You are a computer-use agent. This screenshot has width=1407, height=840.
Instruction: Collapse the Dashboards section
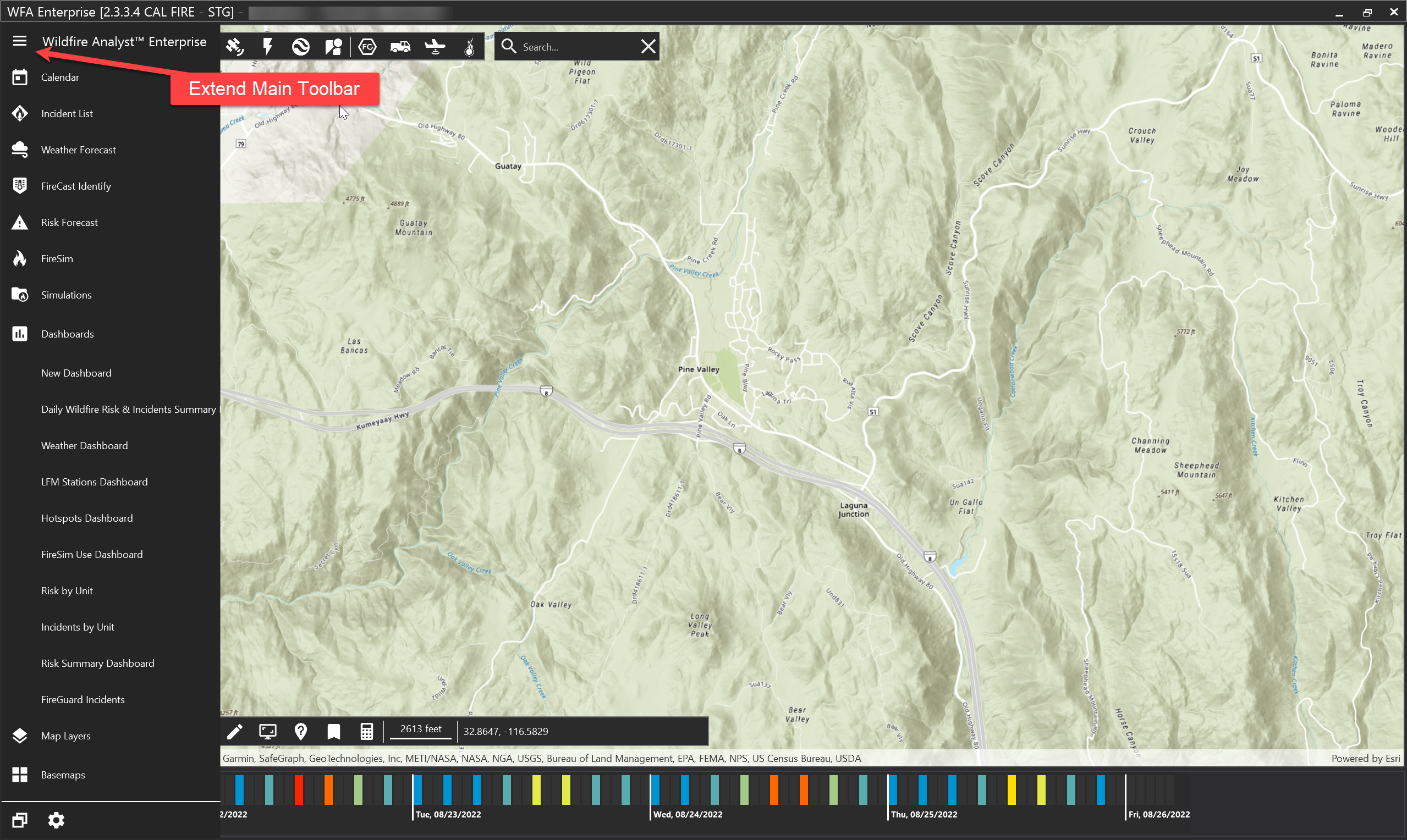point(67,334)
